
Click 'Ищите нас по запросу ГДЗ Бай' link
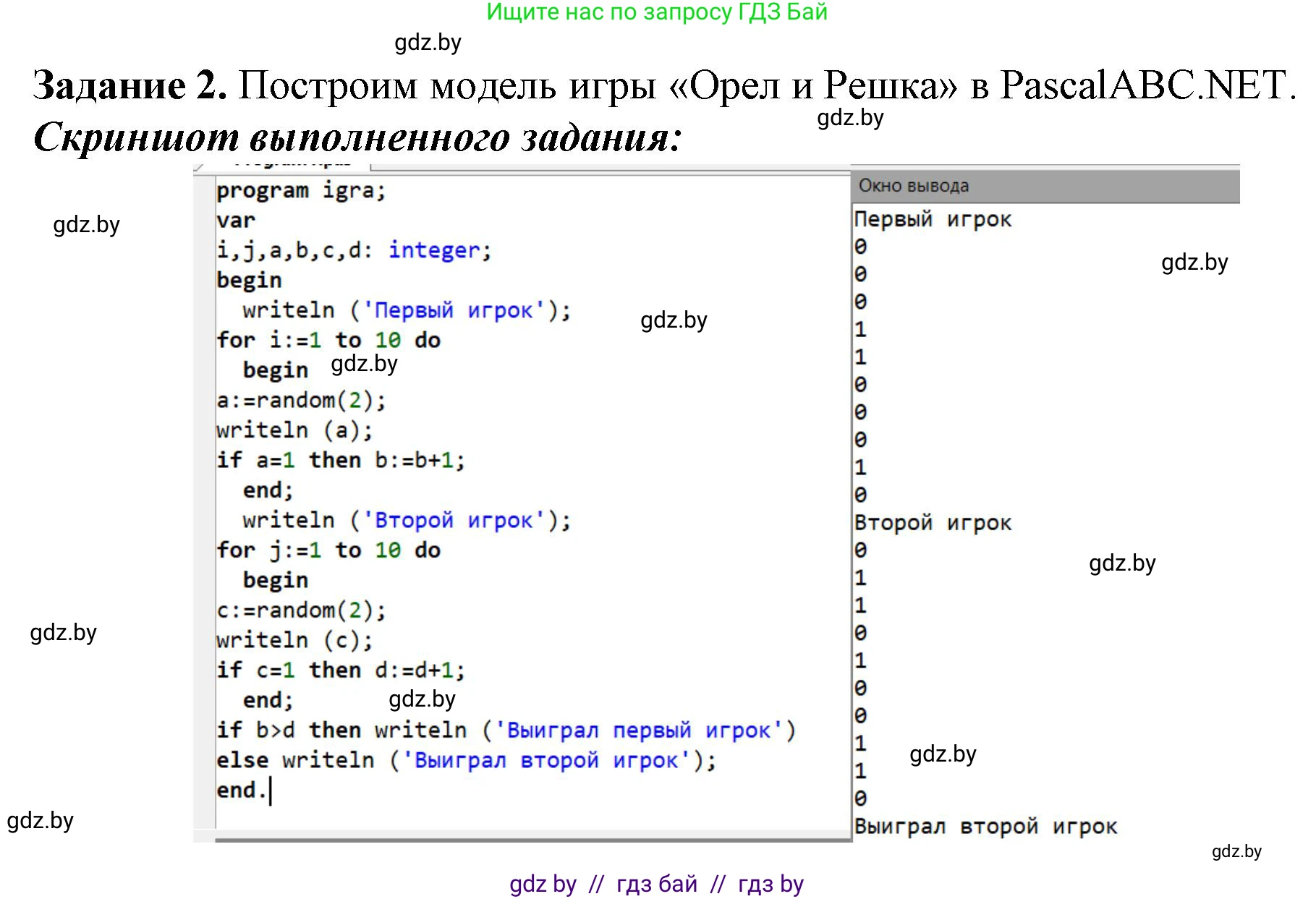[x=657, y=12]
